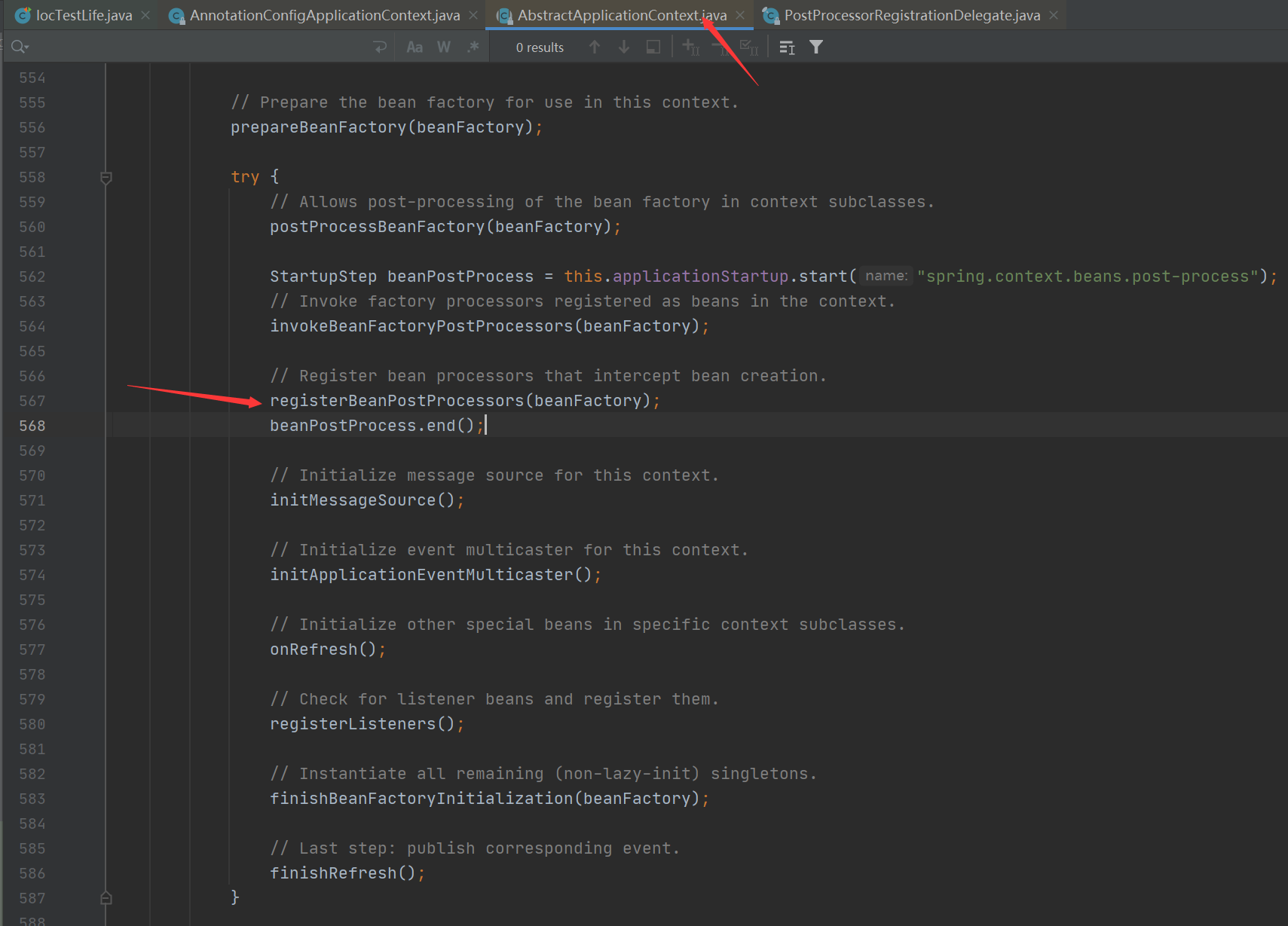Screen dimensions: 1288x926
Task: Click on "initMessageSource();"
Action: (367, 500)
